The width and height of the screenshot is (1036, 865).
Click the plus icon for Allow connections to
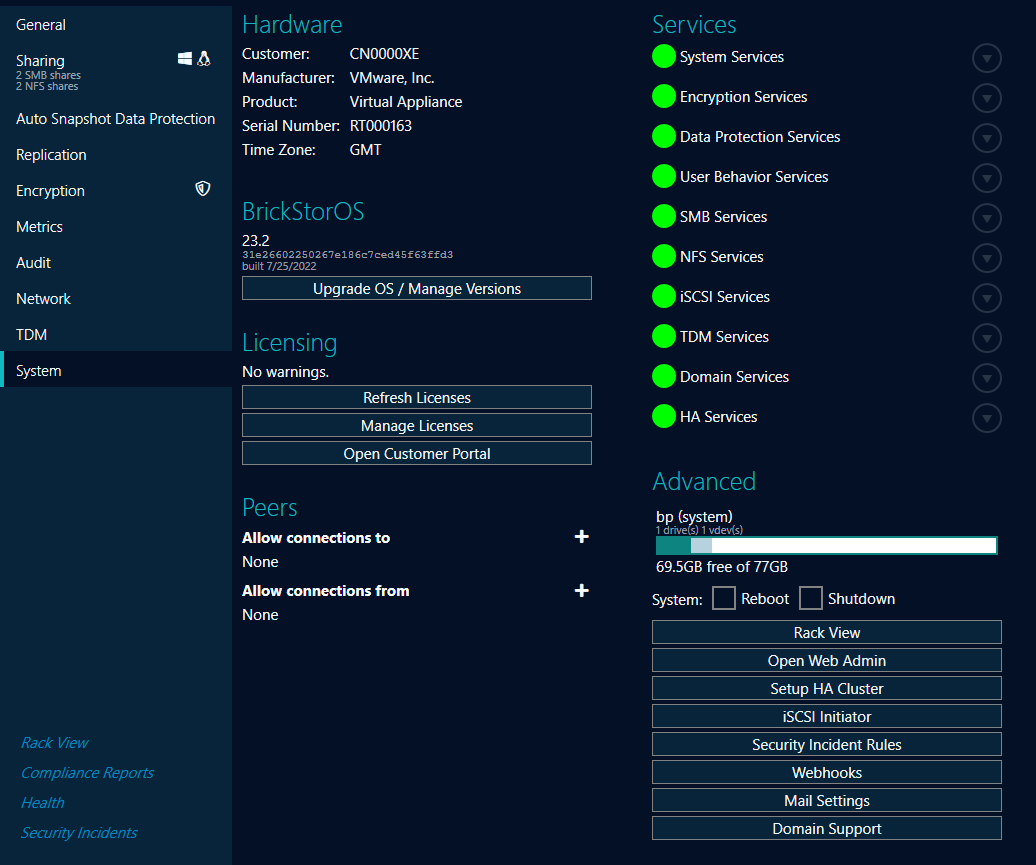(x=582, y=537)
